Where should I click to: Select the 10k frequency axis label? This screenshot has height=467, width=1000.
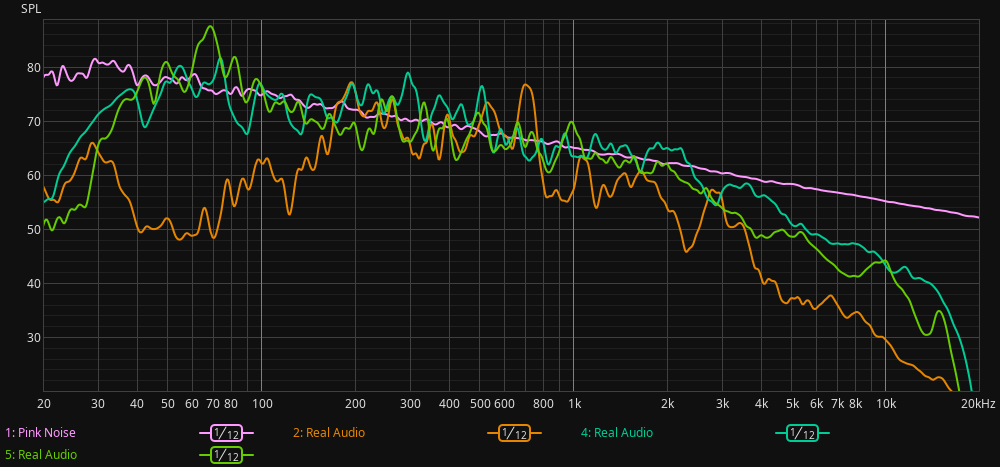point(885,404)
